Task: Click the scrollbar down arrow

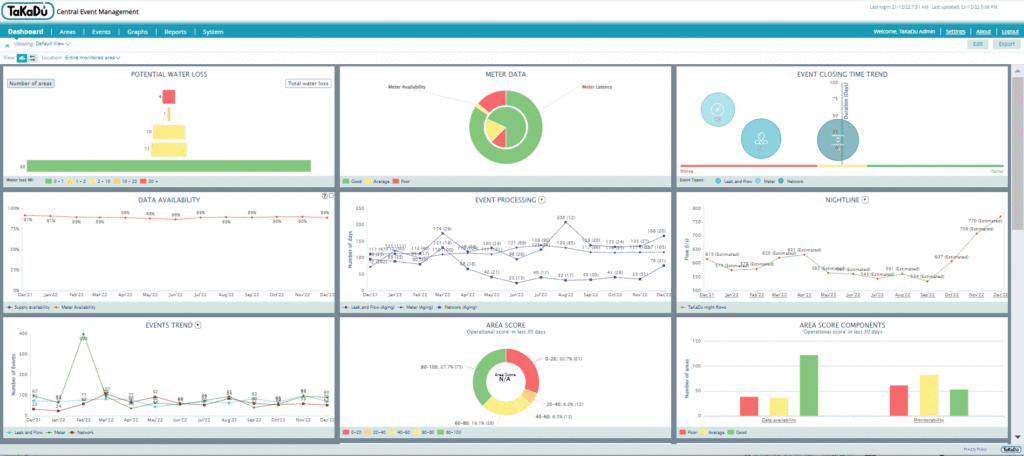Action: coord(1017,438)
